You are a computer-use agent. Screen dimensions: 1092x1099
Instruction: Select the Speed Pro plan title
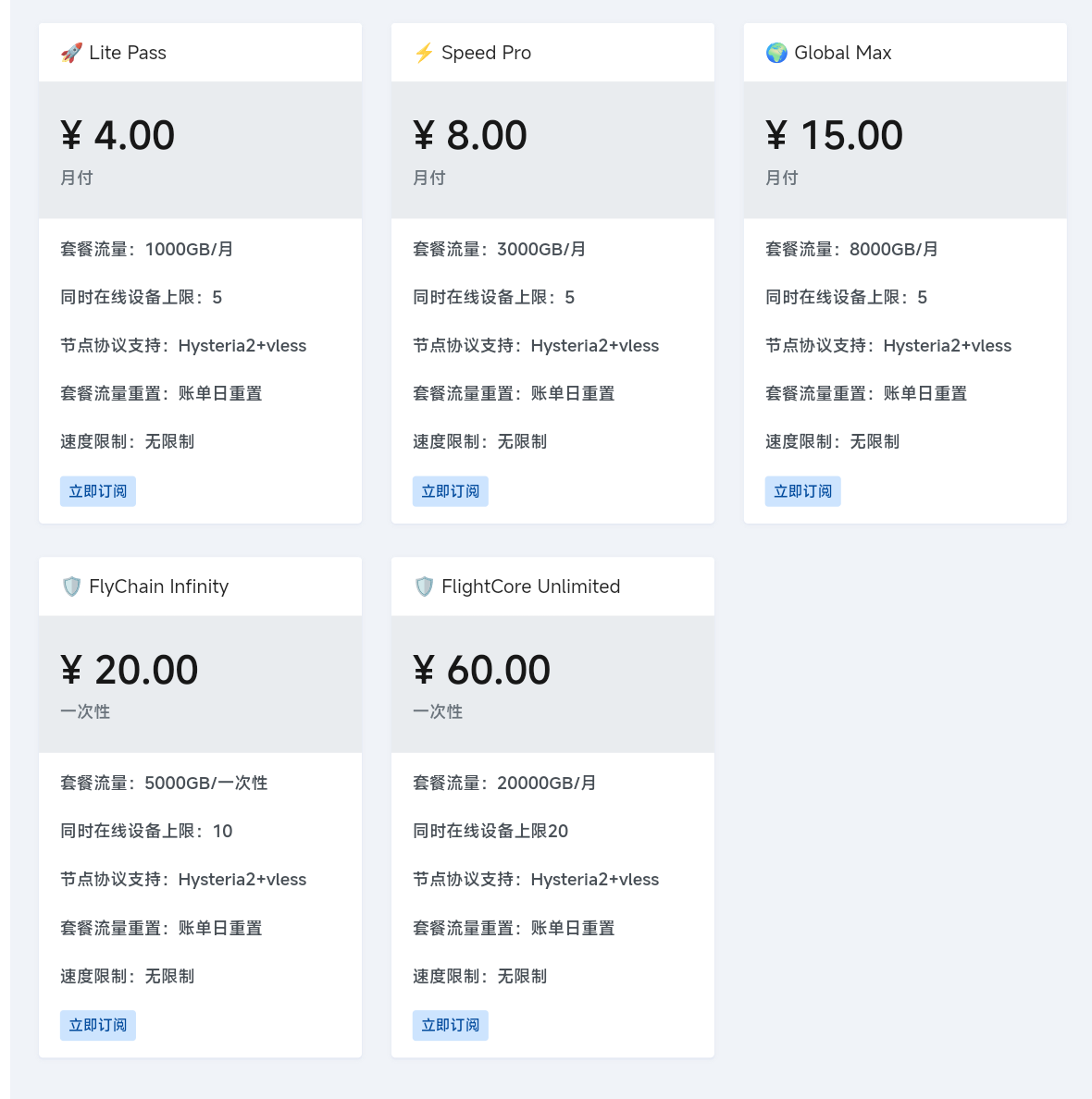tap(486, 53)
